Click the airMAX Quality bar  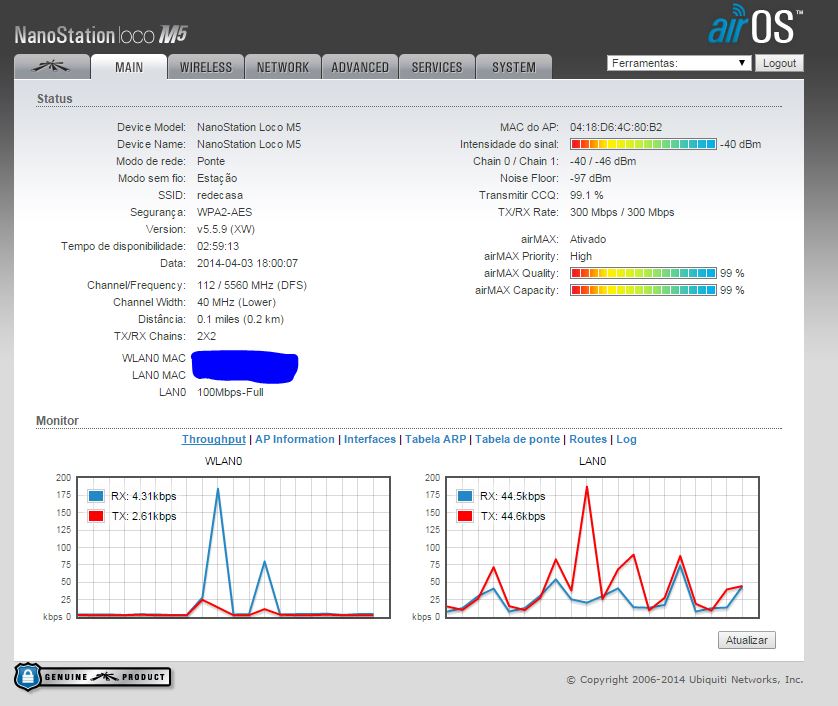pos(643,273)
